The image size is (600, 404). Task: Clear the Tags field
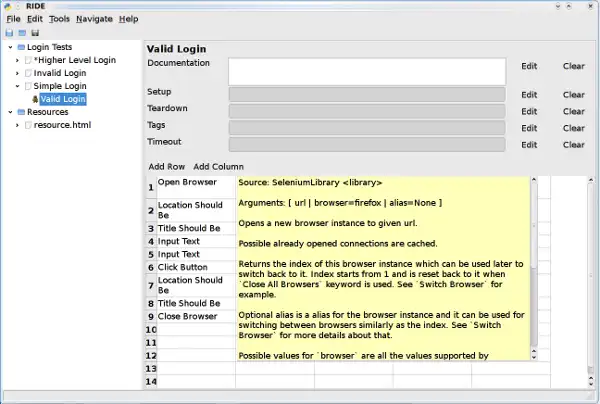[x=574, y=128]
